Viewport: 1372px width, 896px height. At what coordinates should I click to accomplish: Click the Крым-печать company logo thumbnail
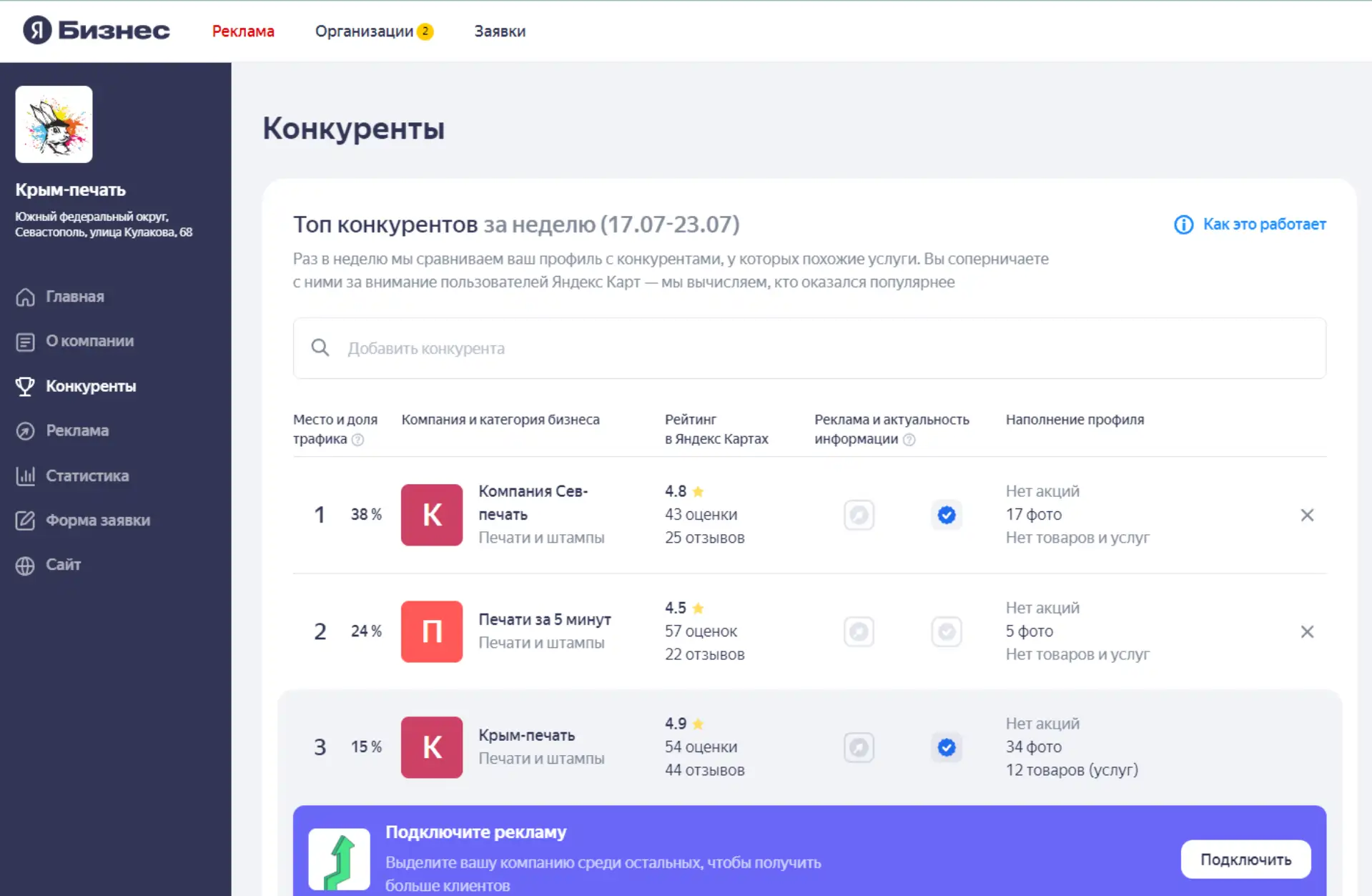54,124
